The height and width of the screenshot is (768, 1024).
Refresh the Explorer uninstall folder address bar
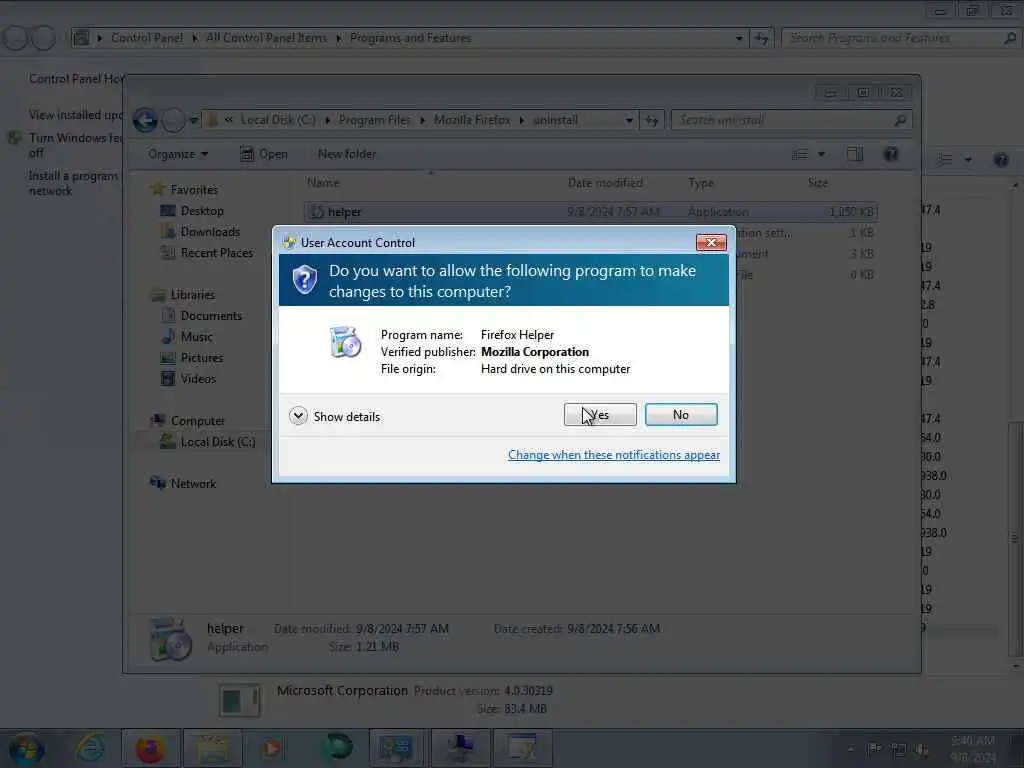(652, 120)
